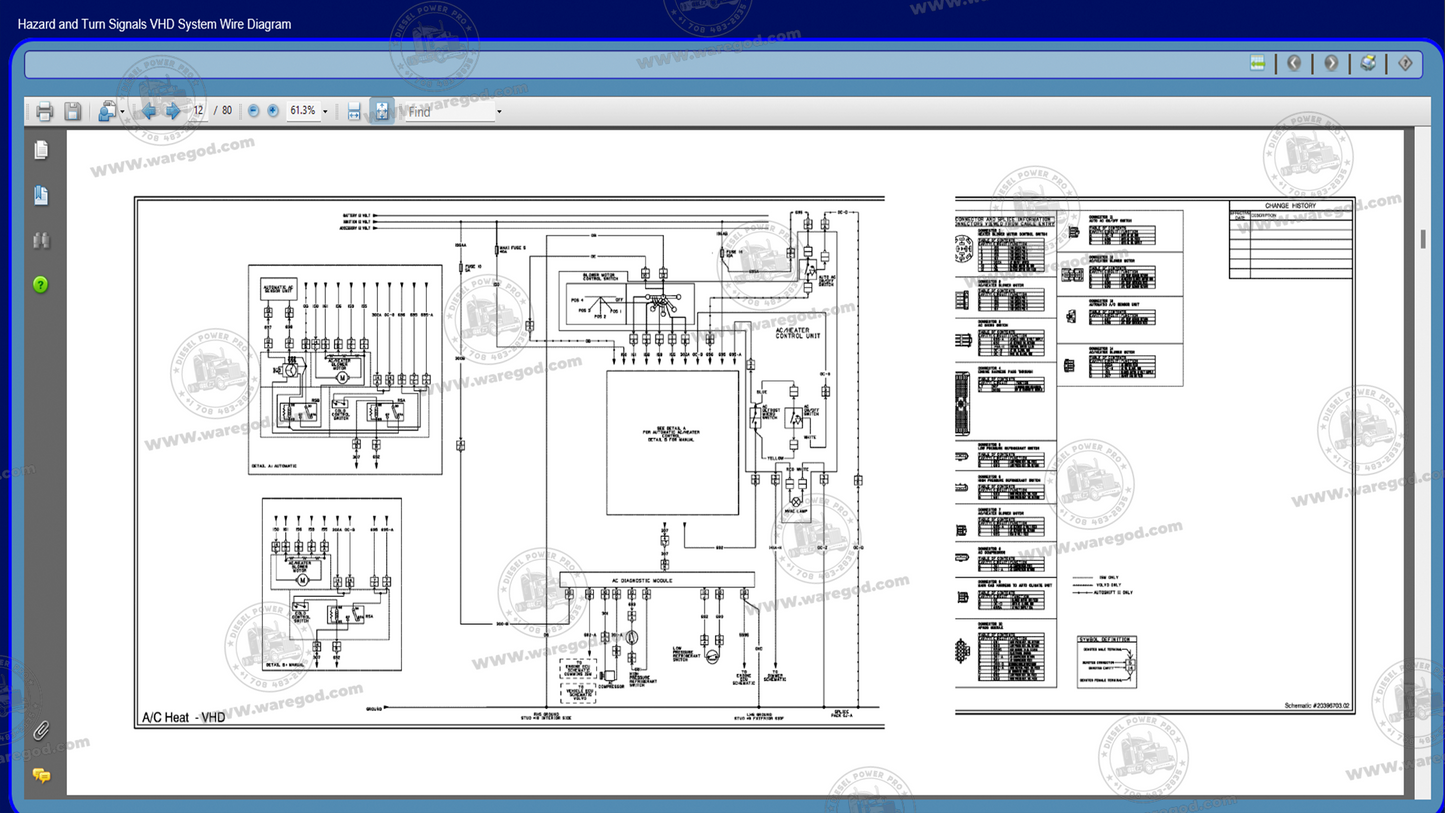Screen dimensions: 1445x813
Task: Open the comments panel in sidebar
Action: (x=40, y=774)
